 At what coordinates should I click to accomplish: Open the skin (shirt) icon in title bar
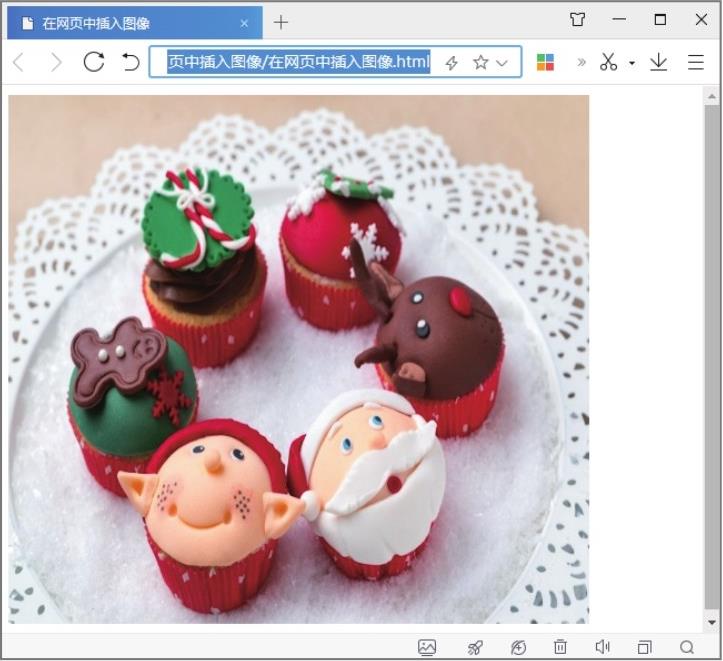pos(577,20)
